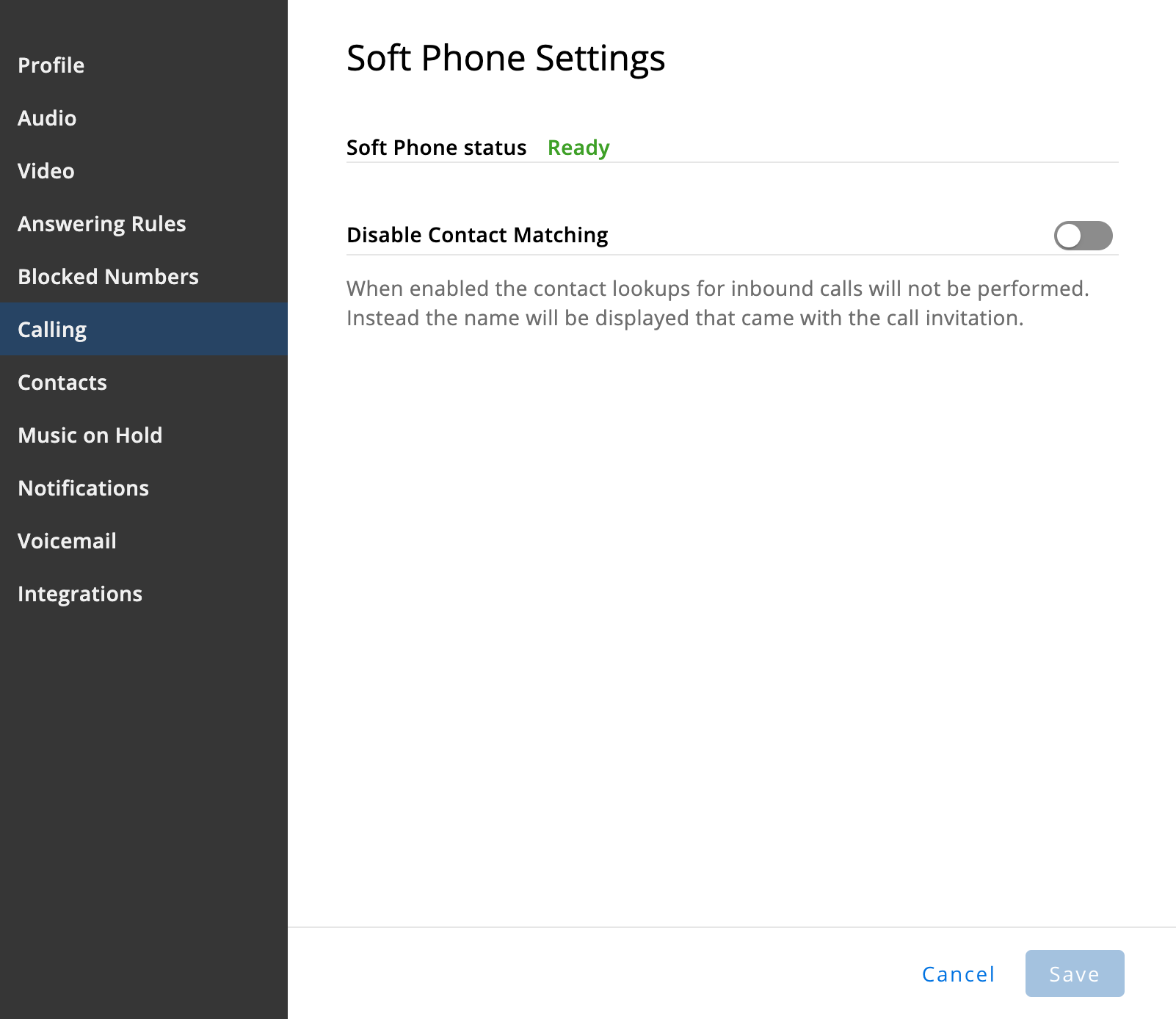Click the Soft Phone Settings heading
The height and width of the screenshot is (1019, 1176).
[506, 59]
